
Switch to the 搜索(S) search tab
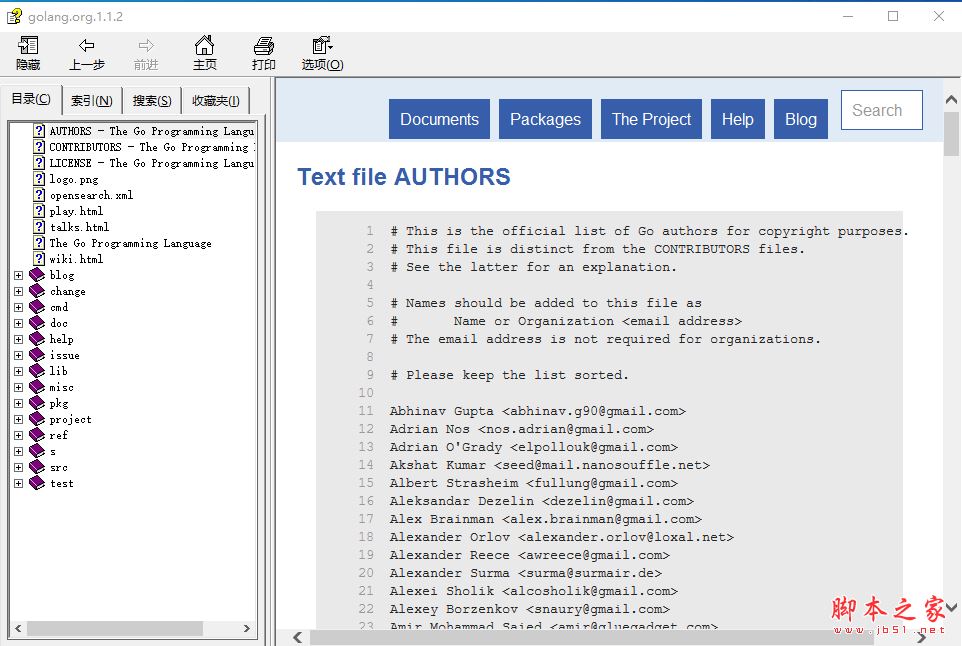pos(152,101)
